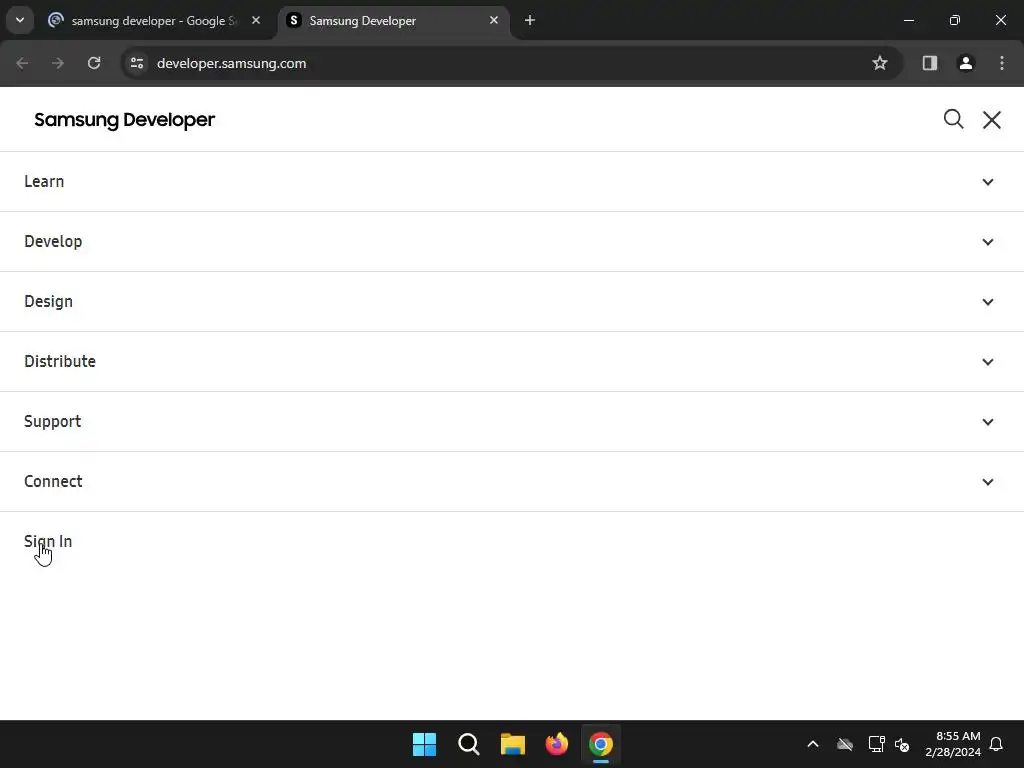Go forward in browser history
This screenshot has width=1024, height=768.
pos(58,63)
